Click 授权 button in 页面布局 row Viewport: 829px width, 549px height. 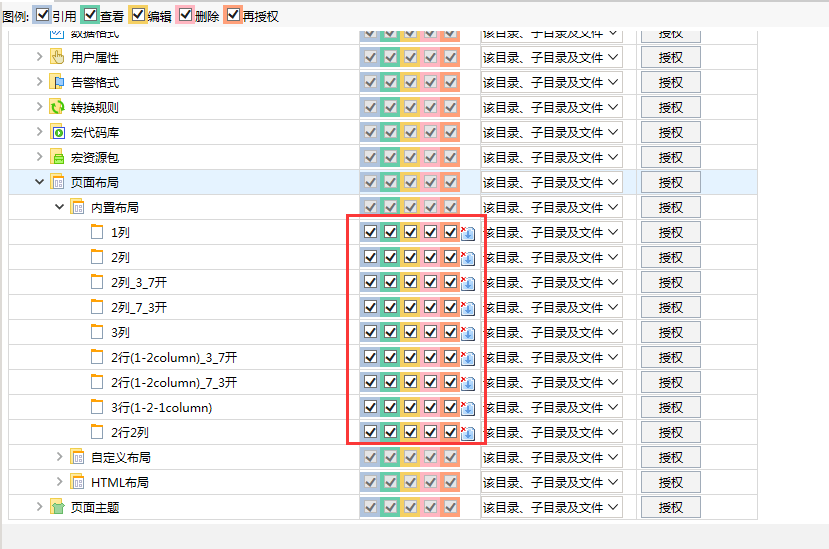tap(671, 182)
